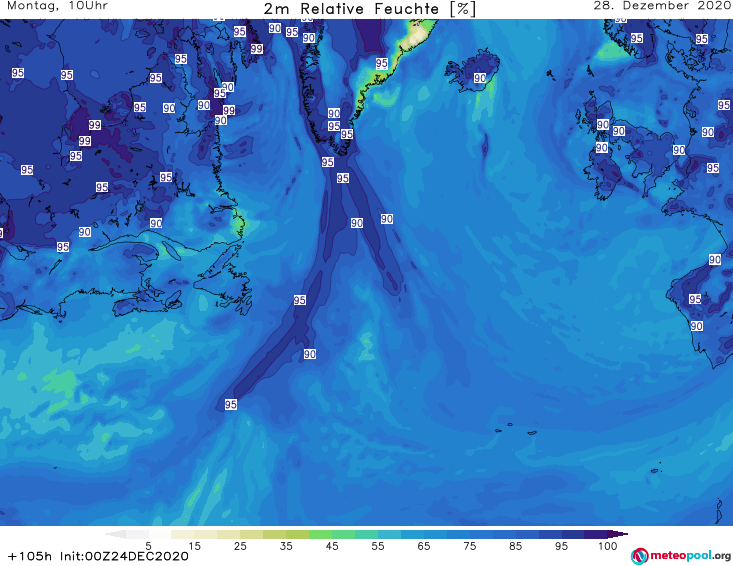
Task: Click the "Montag, 10Uhr" time label
Action: [57, 6]
